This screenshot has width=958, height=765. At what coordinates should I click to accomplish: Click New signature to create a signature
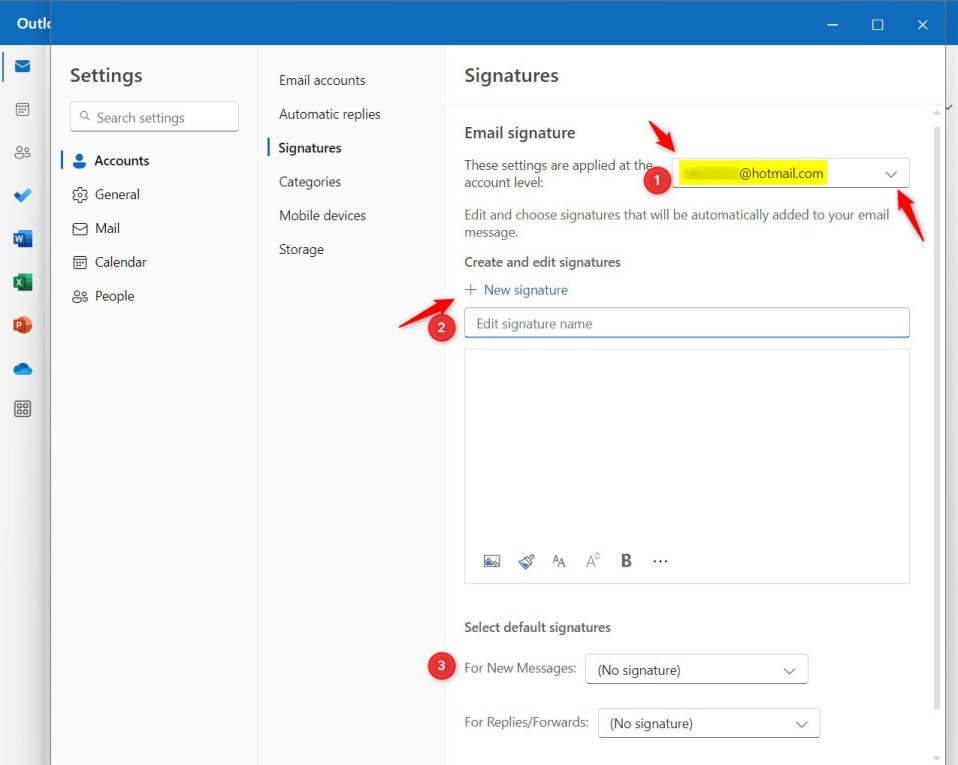pos(517,290)
